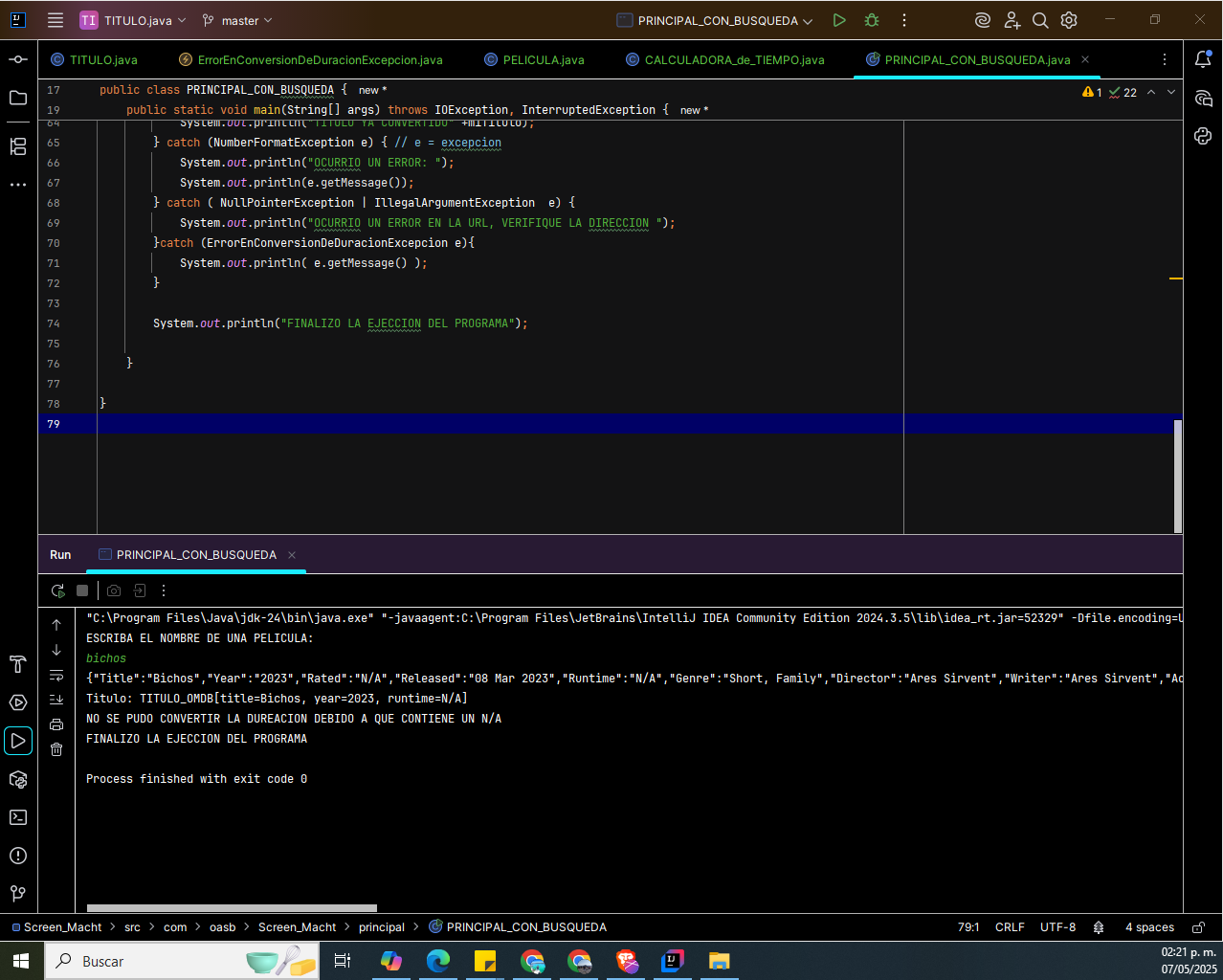
Task: Go to next highlighted problem arrow
Action: pyautogui.click(x=1171, y=92)
